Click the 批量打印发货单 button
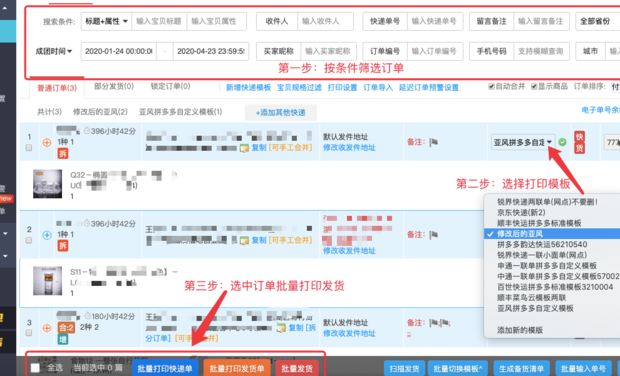620x376 pixels. click(237, 368)
